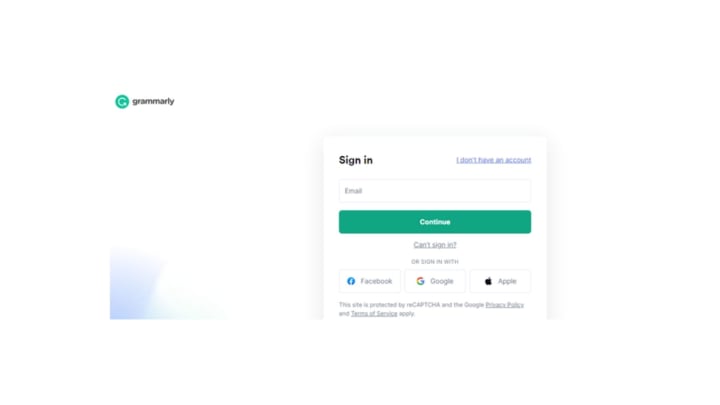The width and height of the screenshot is (720, 405).
Task: Open the Google Privacy Policy link
Action: (x=505, y=305)
